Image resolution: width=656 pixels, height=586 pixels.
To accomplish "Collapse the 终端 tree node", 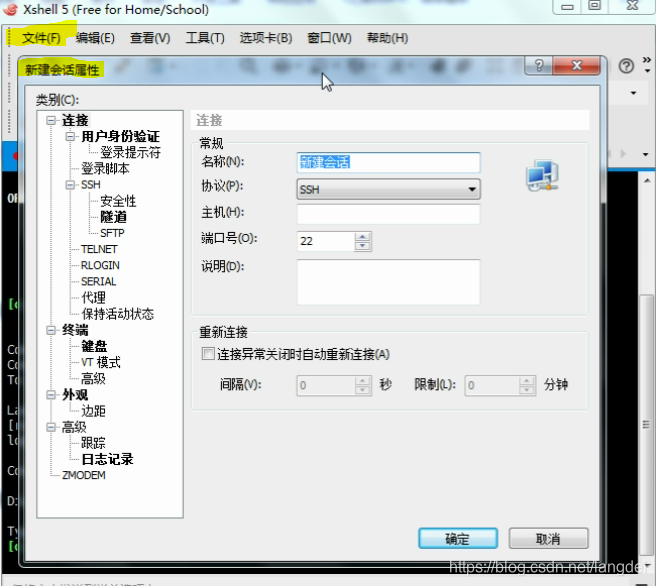I will [51, 330].
